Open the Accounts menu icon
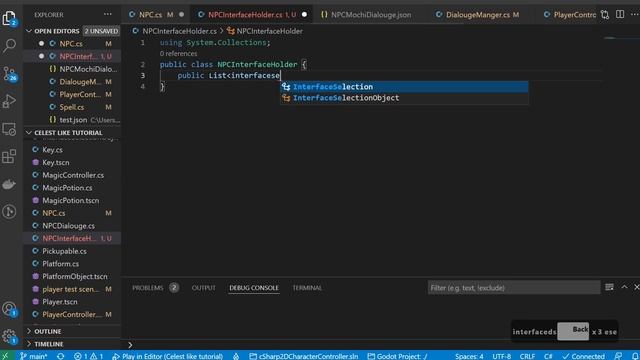Viewport: 640px width, 360px height. tap(9, 309)
